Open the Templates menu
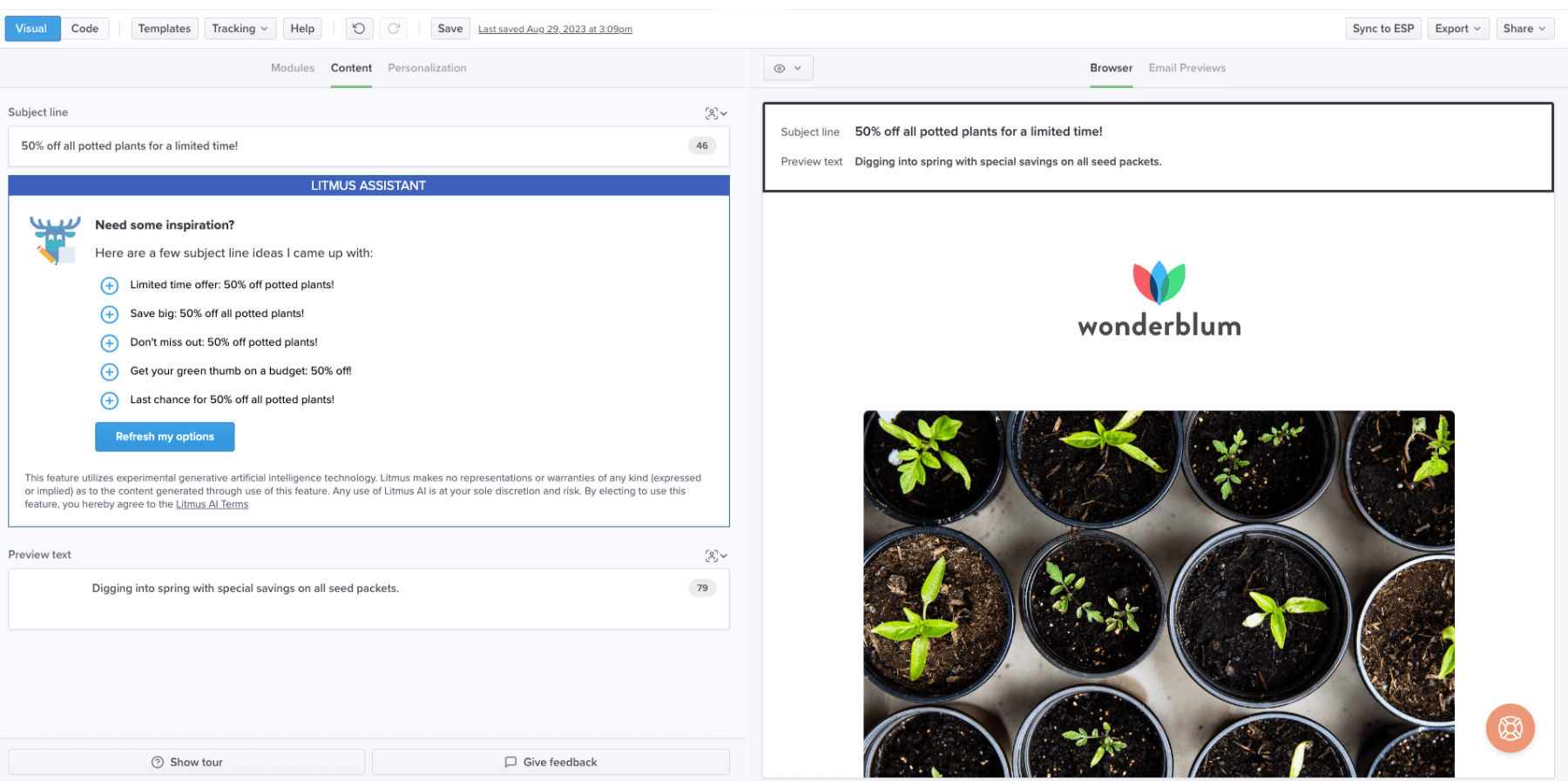 pos(165,29)
